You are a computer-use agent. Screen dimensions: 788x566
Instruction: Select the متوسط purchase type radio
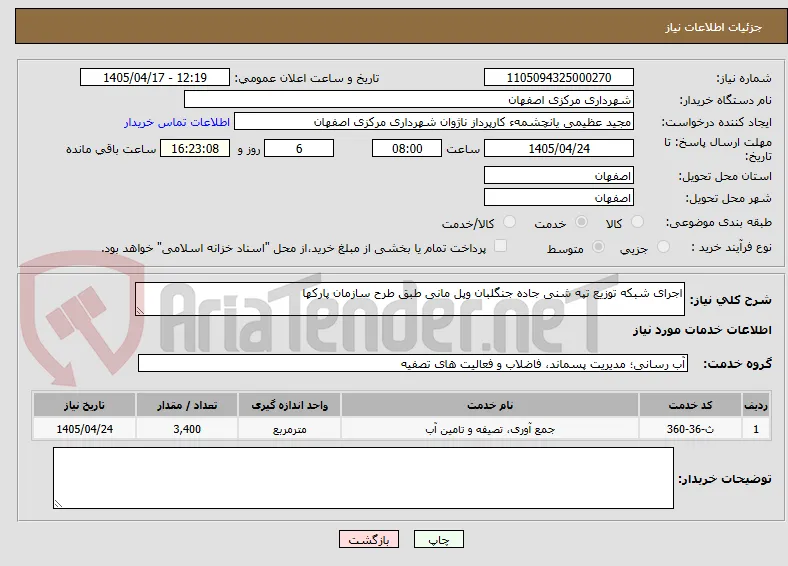598,247
